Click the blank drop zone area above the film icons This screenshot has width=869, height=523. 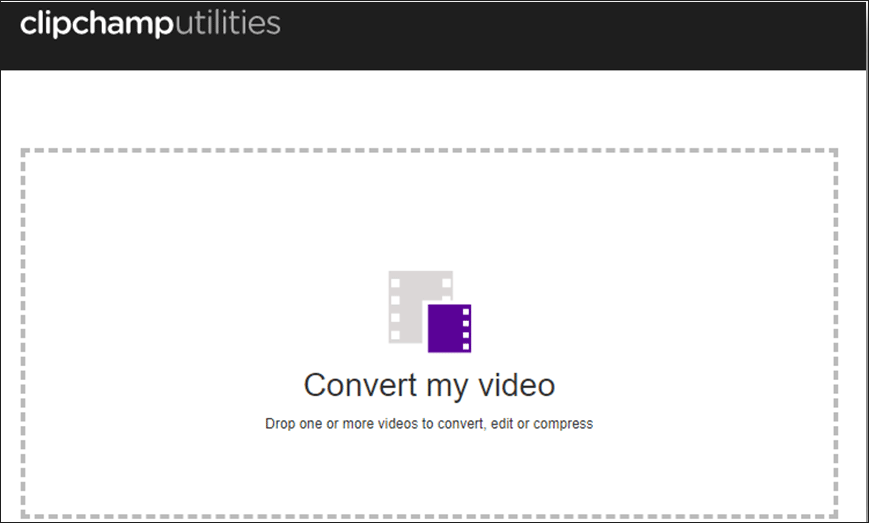coord(429,210)
